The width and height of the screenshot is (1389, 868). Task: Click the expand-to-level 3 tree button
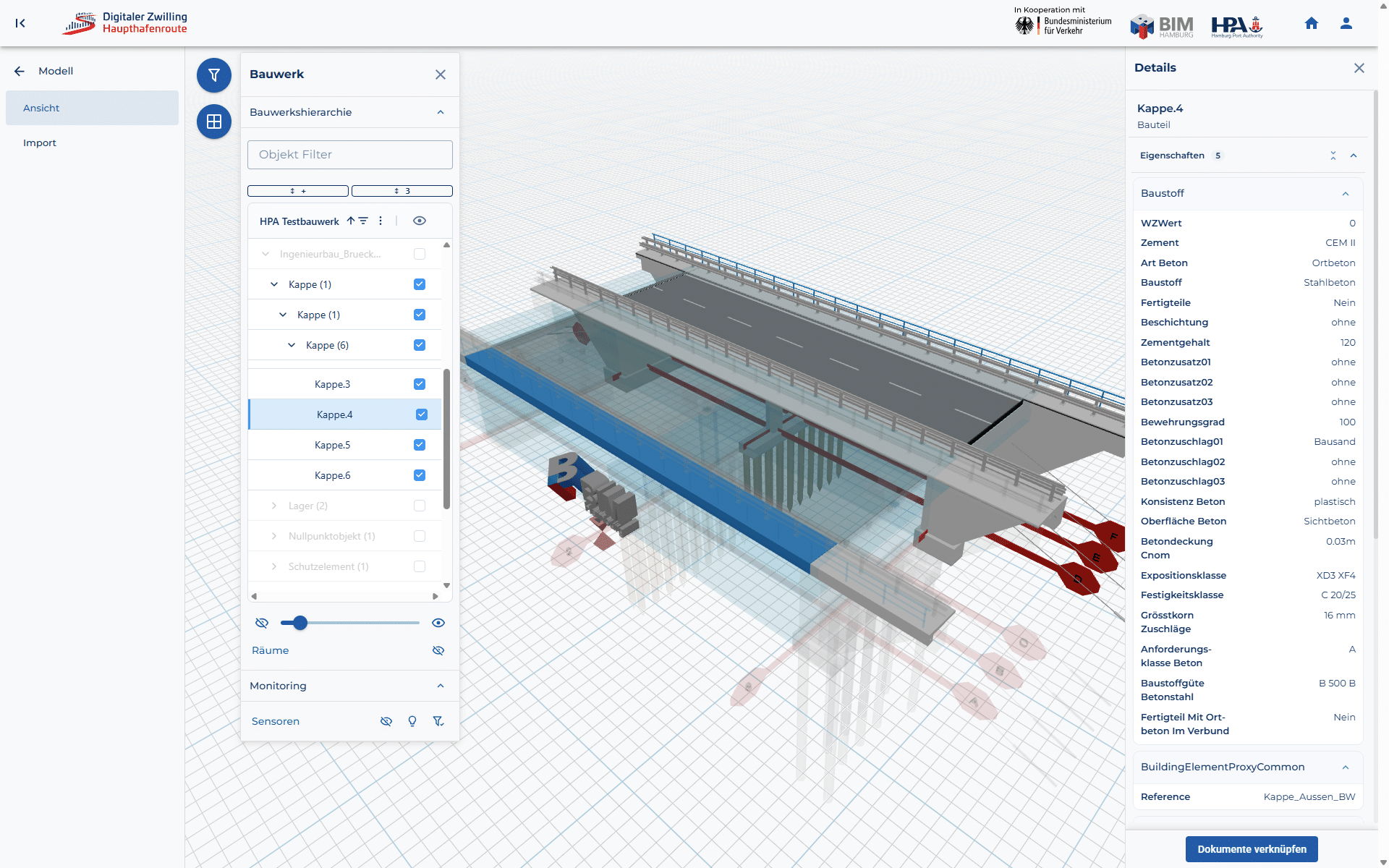click(x=402, y=191)
